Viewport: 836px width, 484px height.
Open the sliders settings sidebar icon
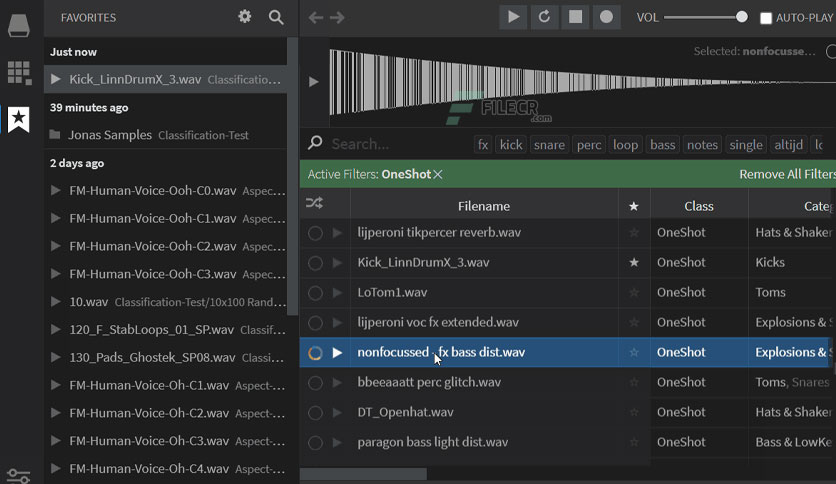(x=19, y=475)
